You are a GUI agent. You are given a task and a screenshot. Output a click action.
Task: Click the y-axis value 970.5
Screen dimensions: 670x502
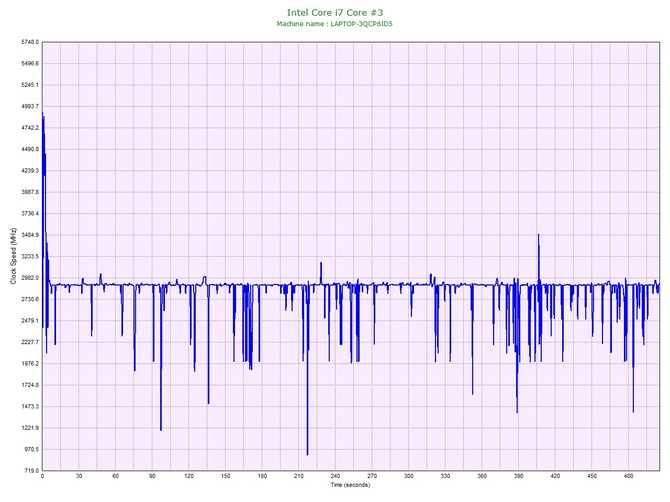click(32, 449)
